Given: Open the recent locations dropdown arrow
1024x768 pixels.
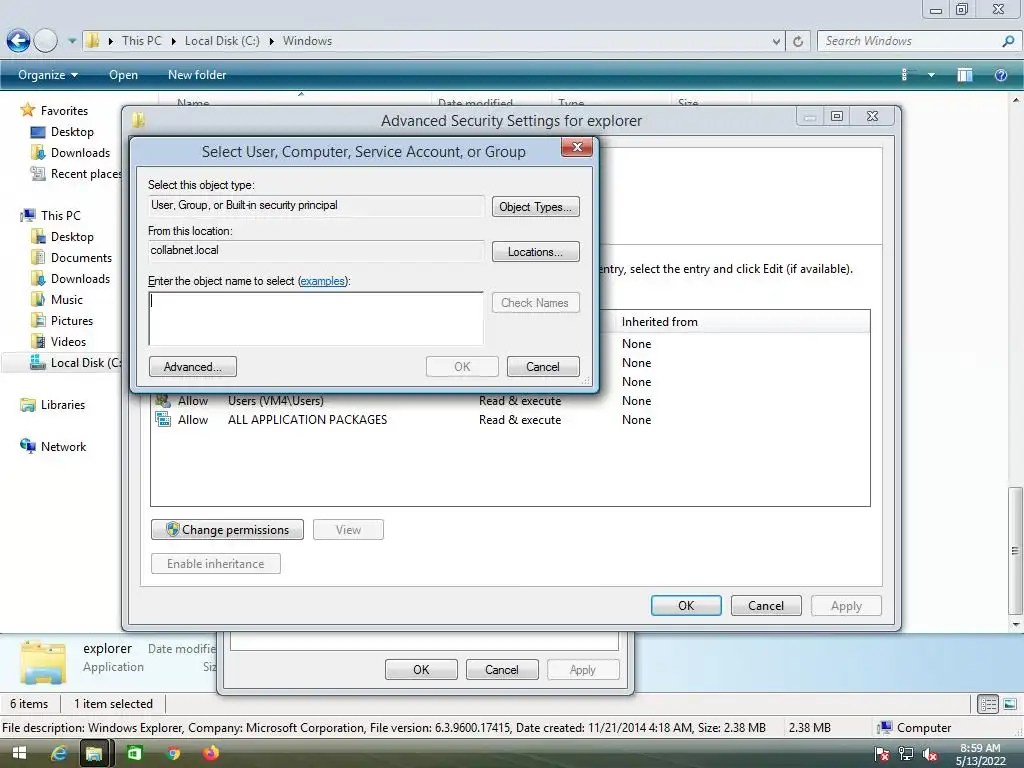Looking at the screenshot, I should 72,41.
